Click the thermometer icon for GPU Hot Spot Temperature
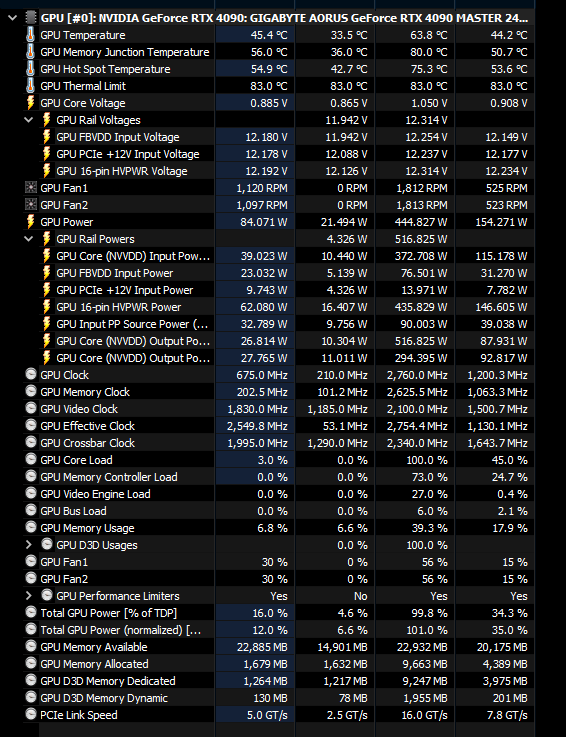The image size is (566, 737). [31, 69]
